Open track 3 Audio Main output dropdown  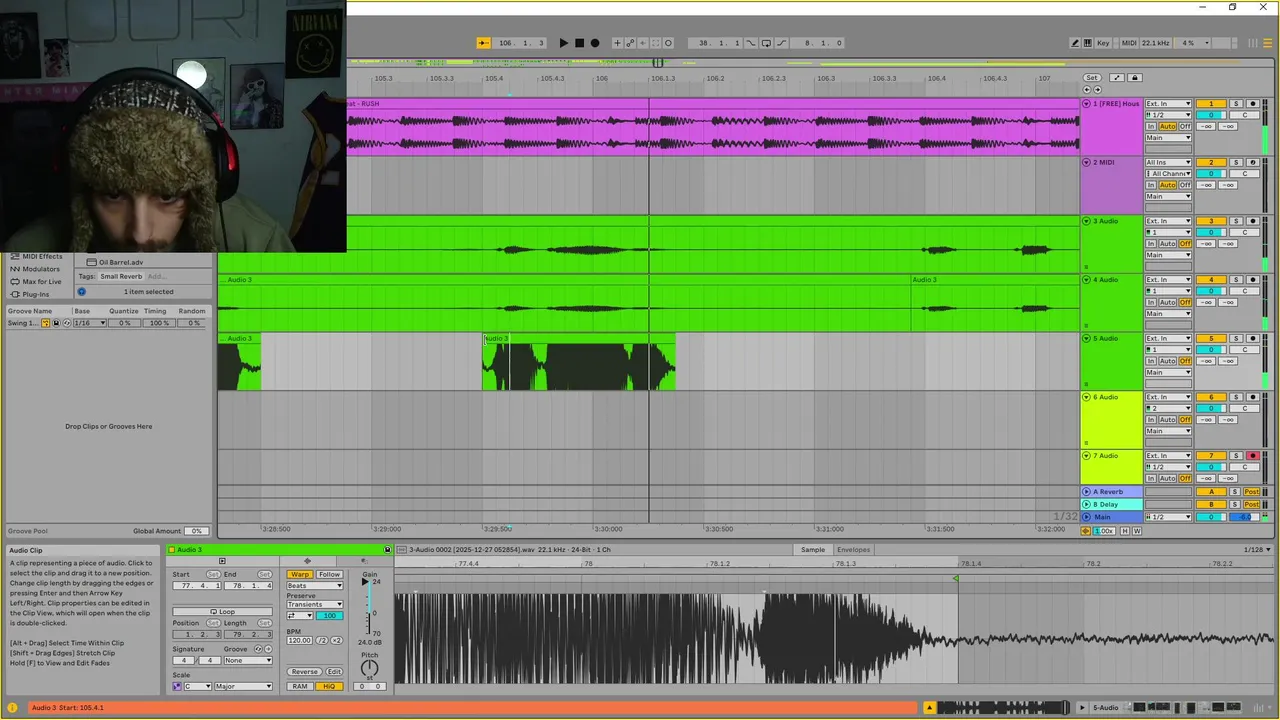[x=1168, y=255]
